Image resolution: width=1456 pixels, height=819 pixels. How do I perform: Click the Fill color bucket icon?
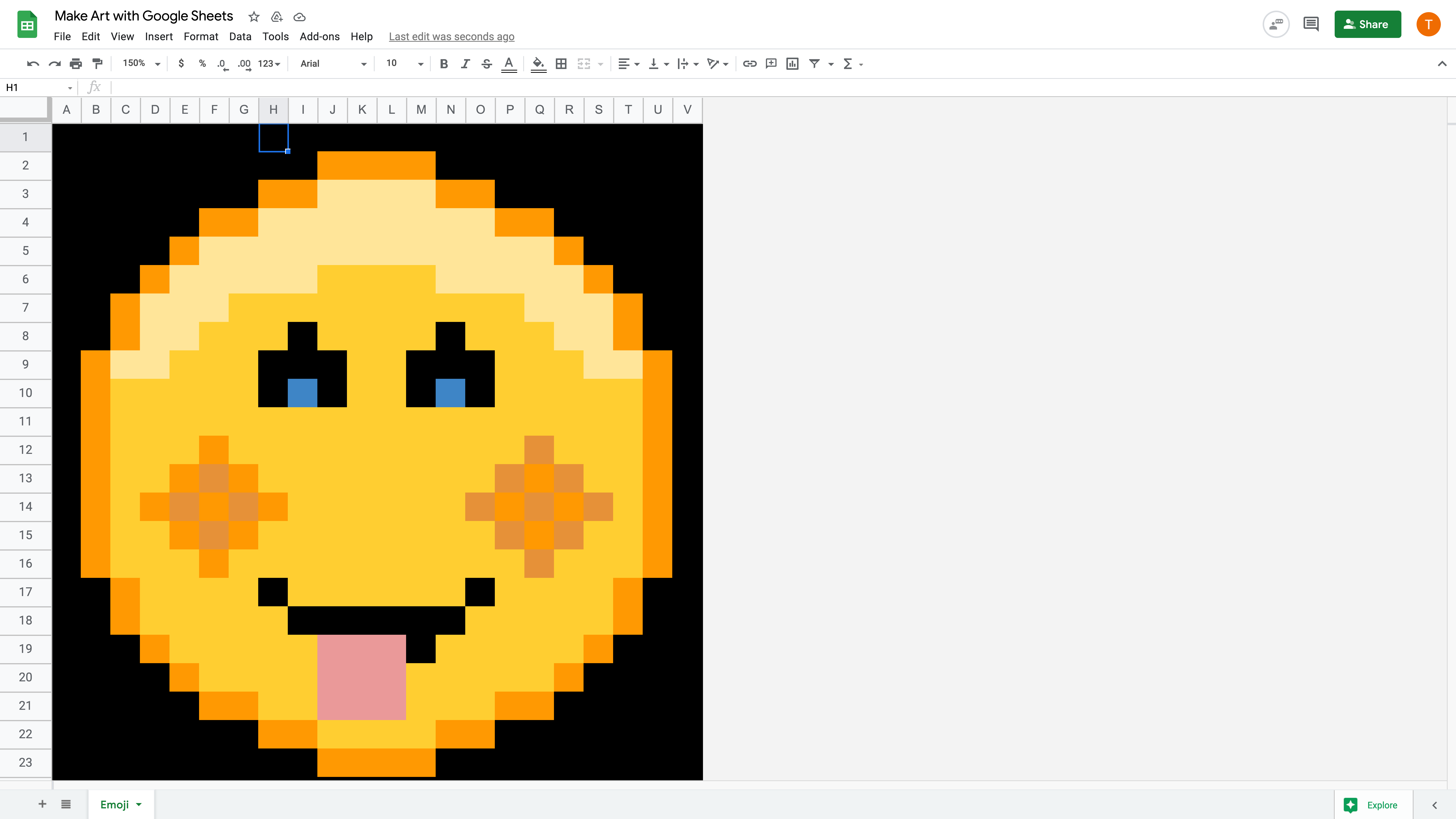538,63
